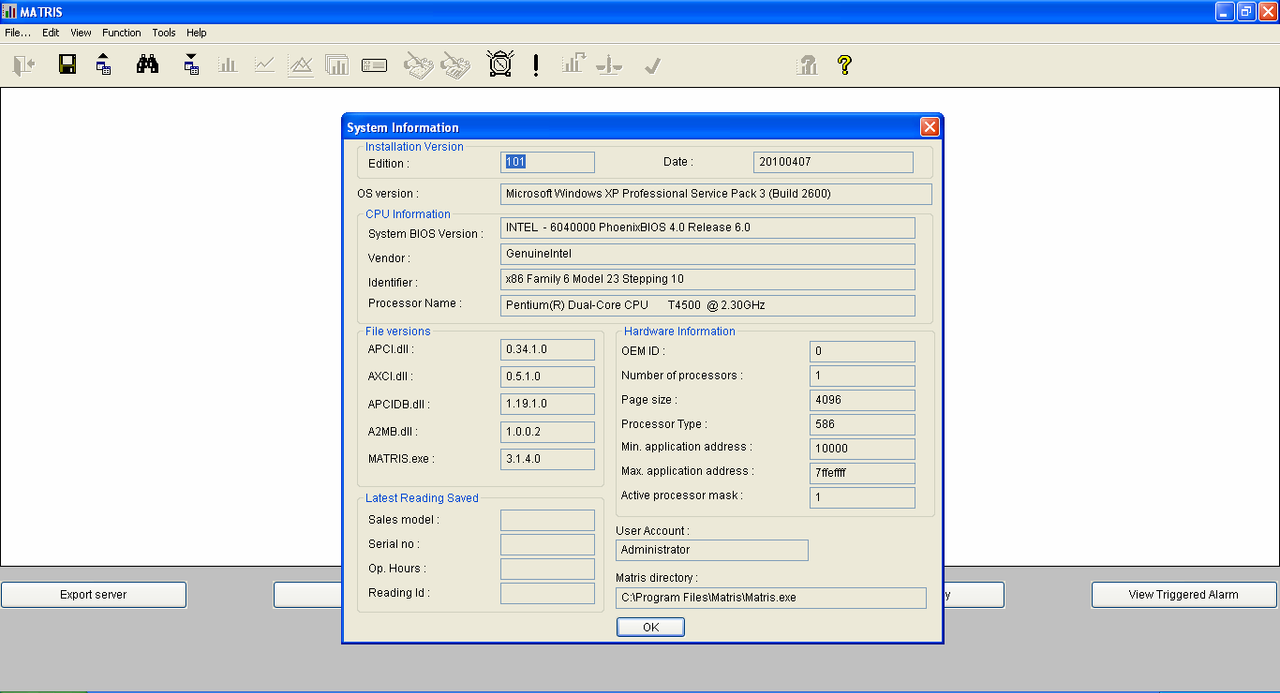Click the greyed bar chart icon
1280x693 pixels.
pyautogui.click(x=228, y=65)
